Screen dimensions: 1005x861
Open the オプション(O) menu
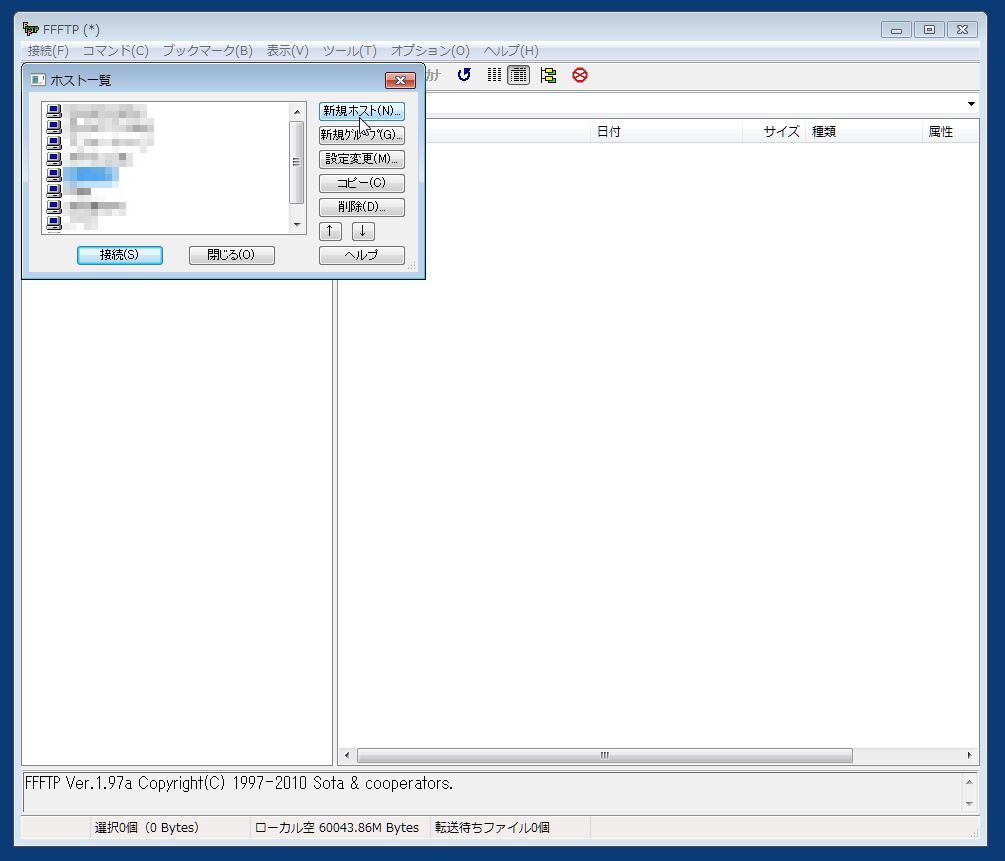(x=430, y=51)
